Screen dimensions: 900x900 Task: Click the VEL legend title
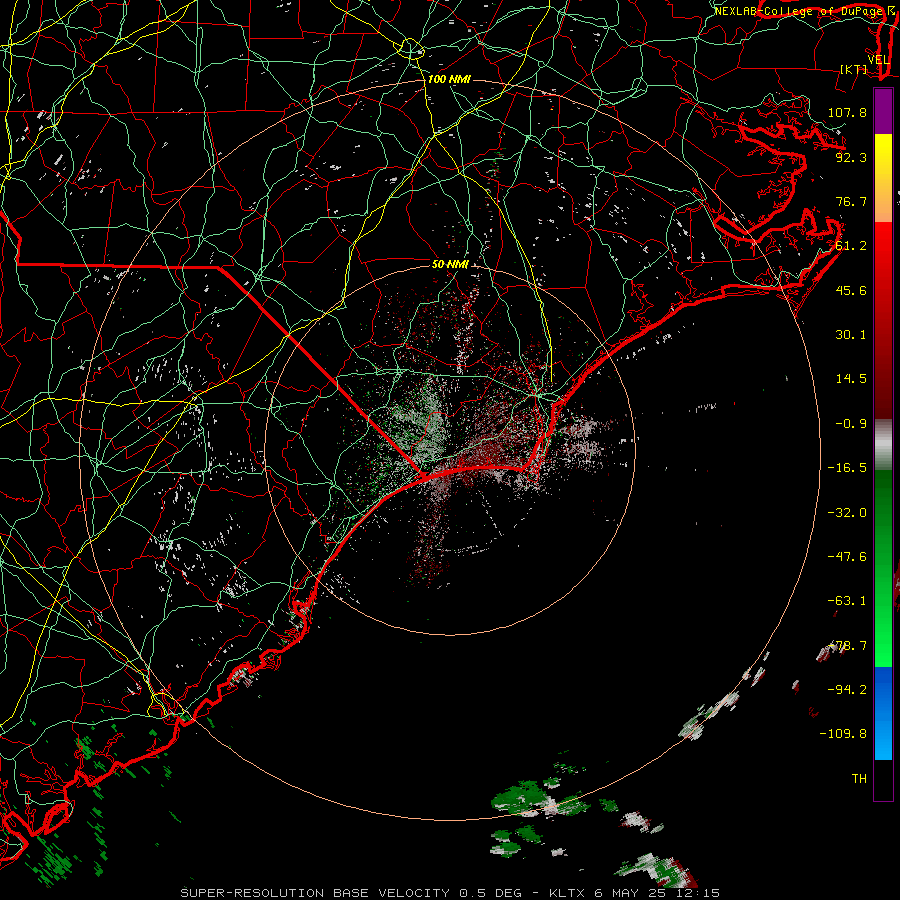tap(878, 60)
